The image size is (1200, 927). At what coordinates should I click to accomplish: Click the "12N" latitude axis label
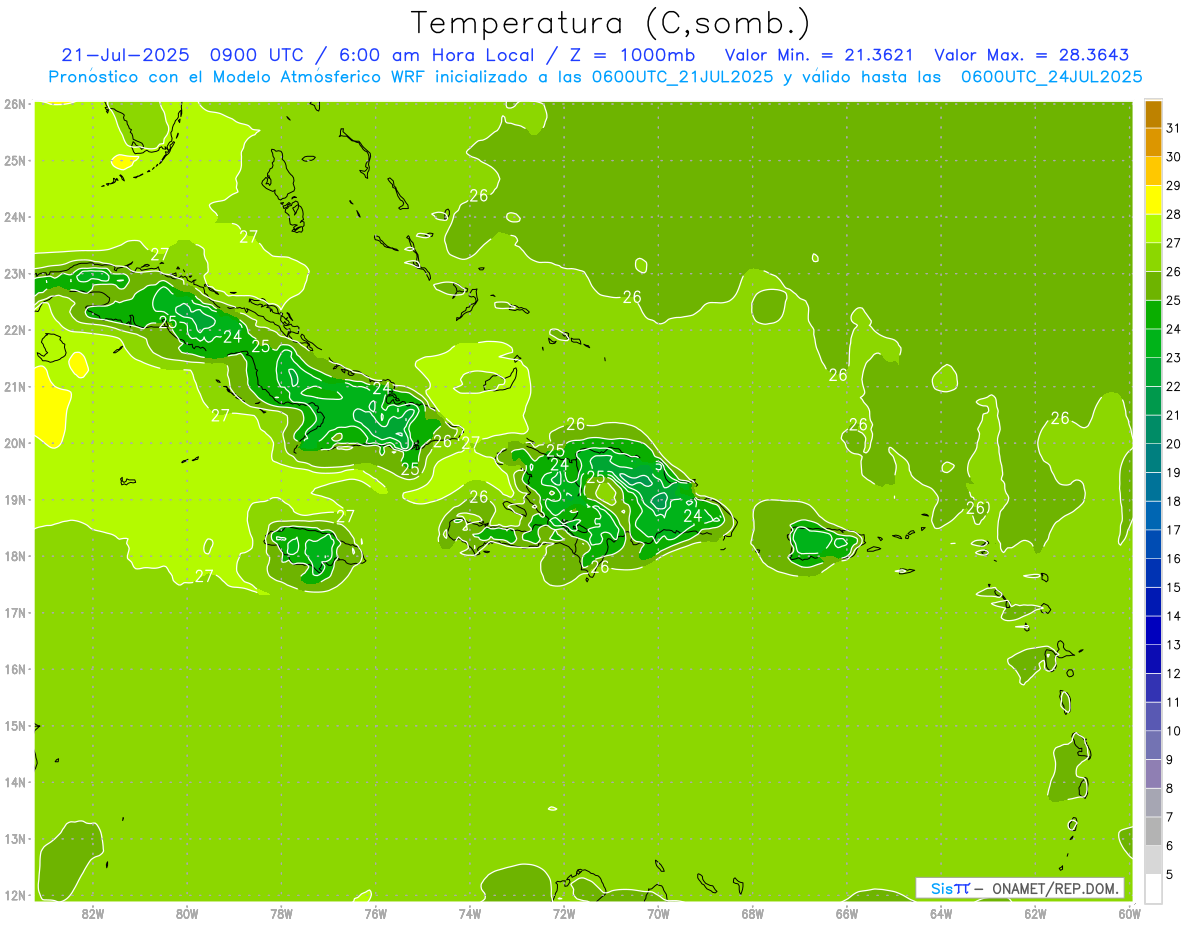(14, 895)
